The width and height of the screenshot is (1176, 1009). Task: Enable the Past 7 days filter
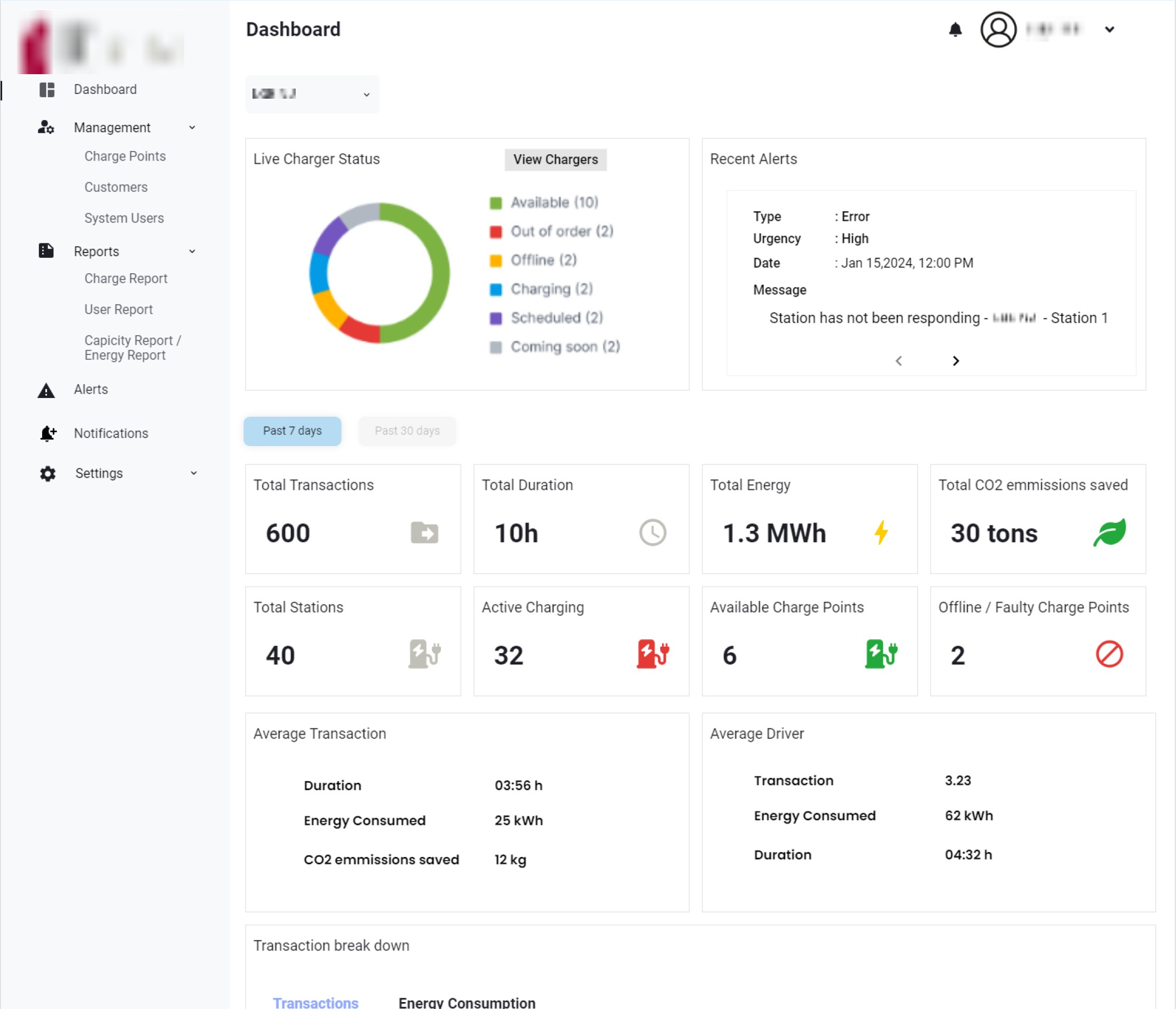(293, 431)
